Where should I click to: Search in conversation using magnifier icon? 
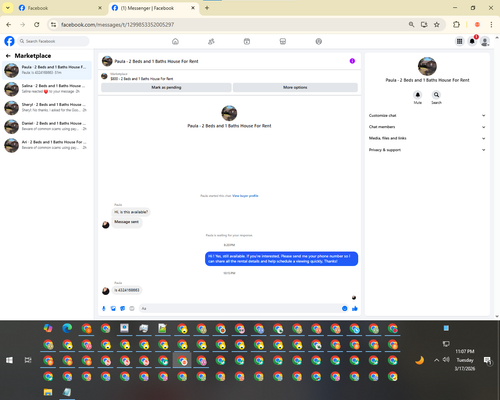pos(436,95)
